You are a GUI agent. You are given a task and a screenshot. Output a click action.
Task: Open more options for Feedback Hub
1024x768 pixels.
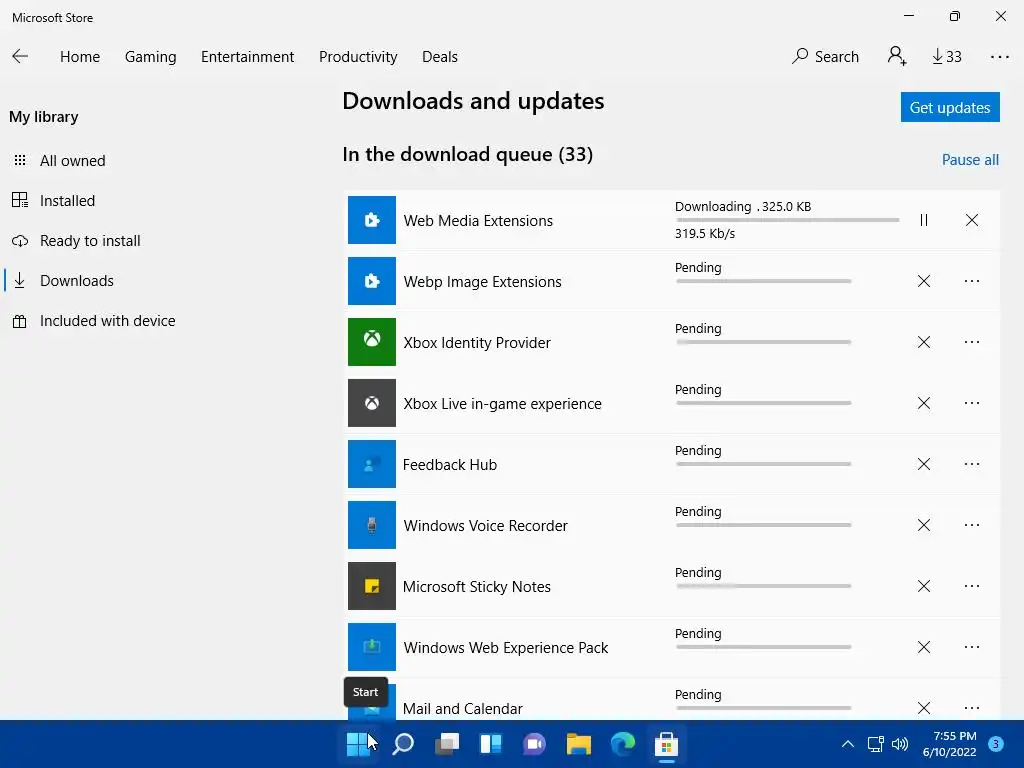click(x=972, y=464)
